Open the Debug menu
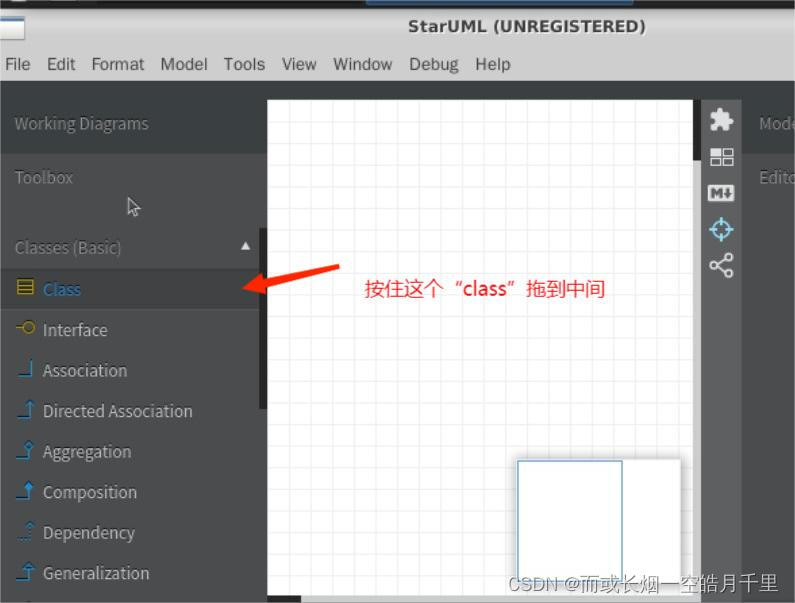795x603 pixels. [433, 64]
